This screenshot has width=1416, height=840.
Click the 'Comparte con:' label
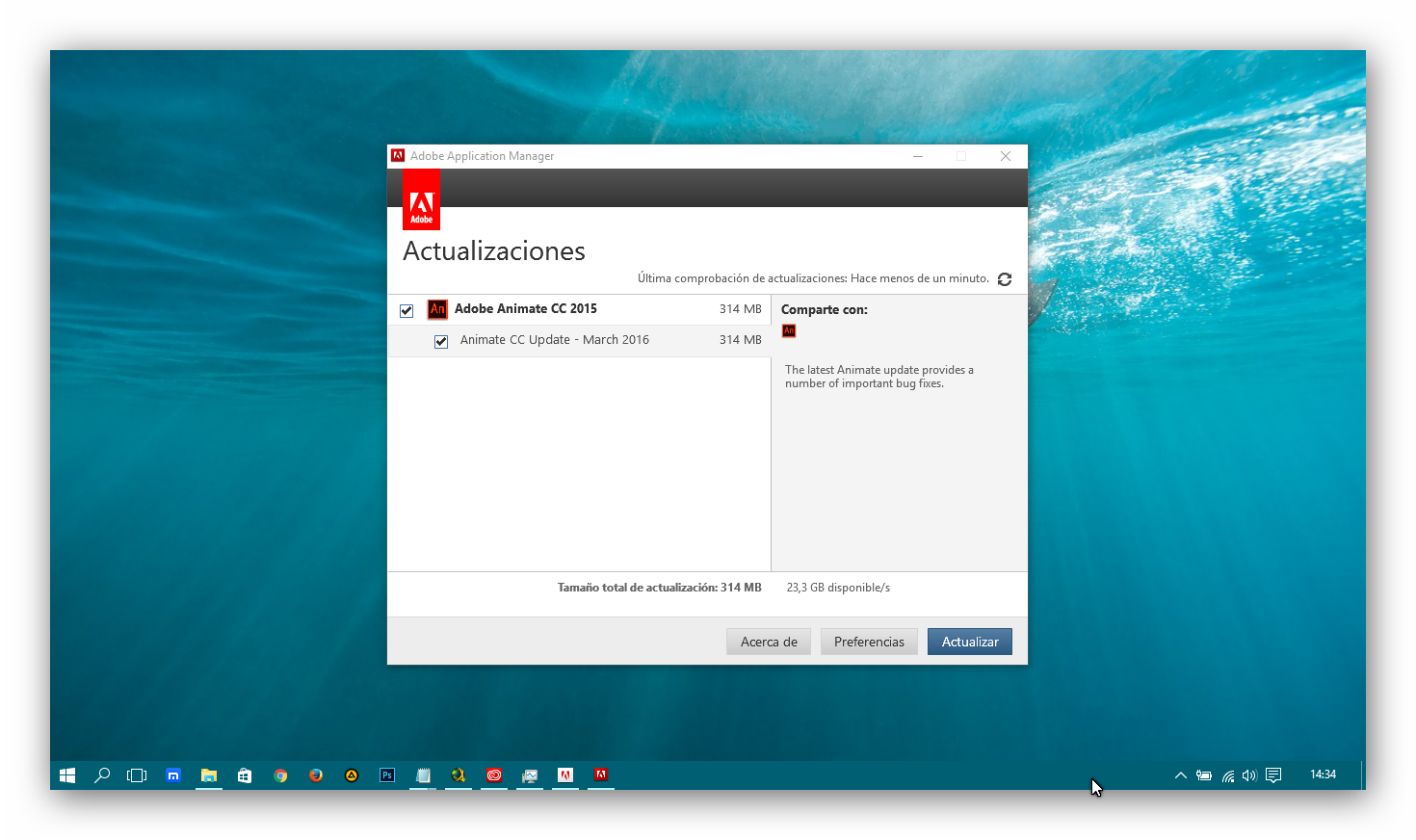pyautogui.click(x=825, y=309)
